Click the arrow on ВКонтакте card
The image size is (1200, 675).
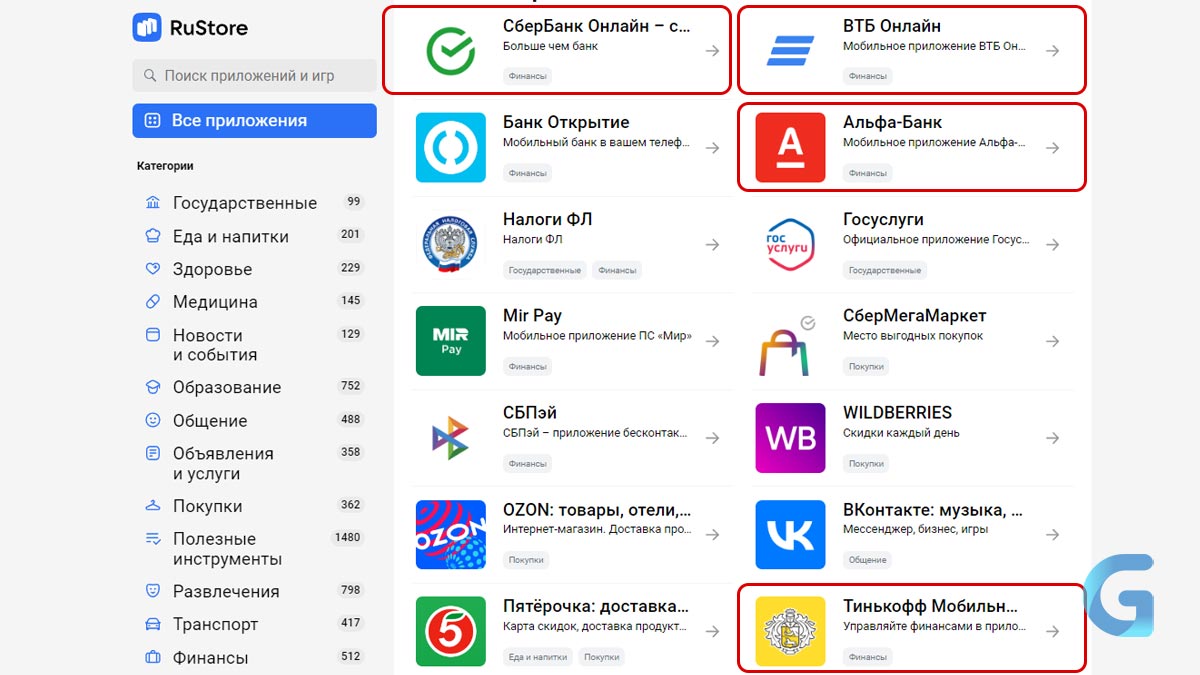click(x=1053, y=535)
